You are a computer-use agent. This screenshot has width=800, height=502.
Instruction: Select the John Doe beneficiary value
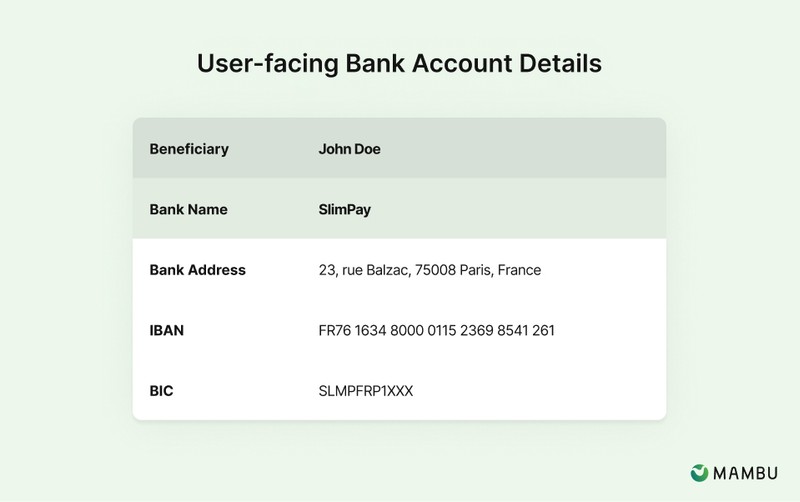349,149
